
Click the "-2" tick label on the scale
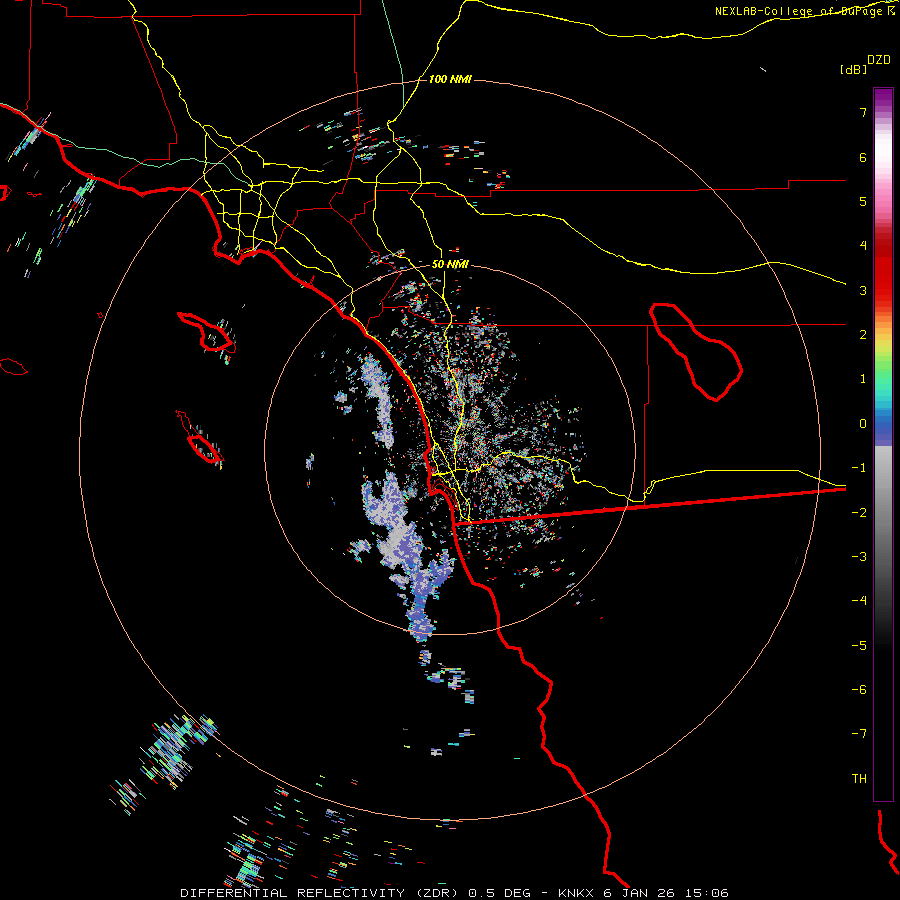click(x=859, y=513)
